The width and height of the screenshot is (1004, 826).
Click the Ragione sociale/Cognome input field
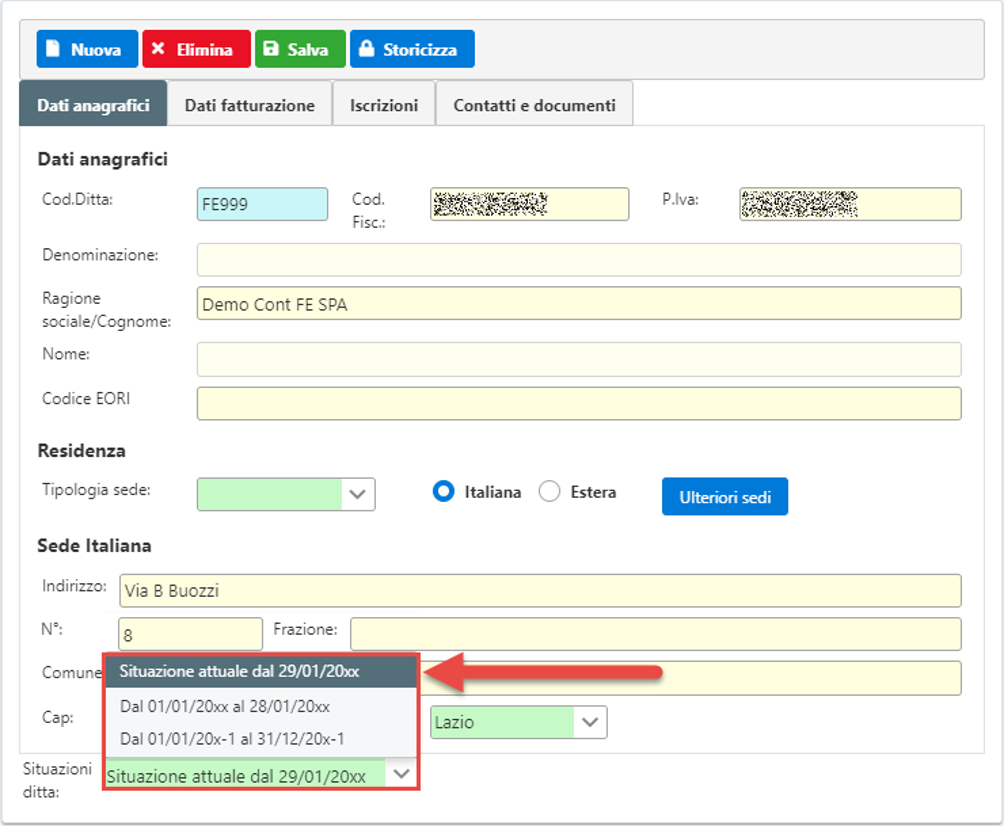click(x=578, y=304)
